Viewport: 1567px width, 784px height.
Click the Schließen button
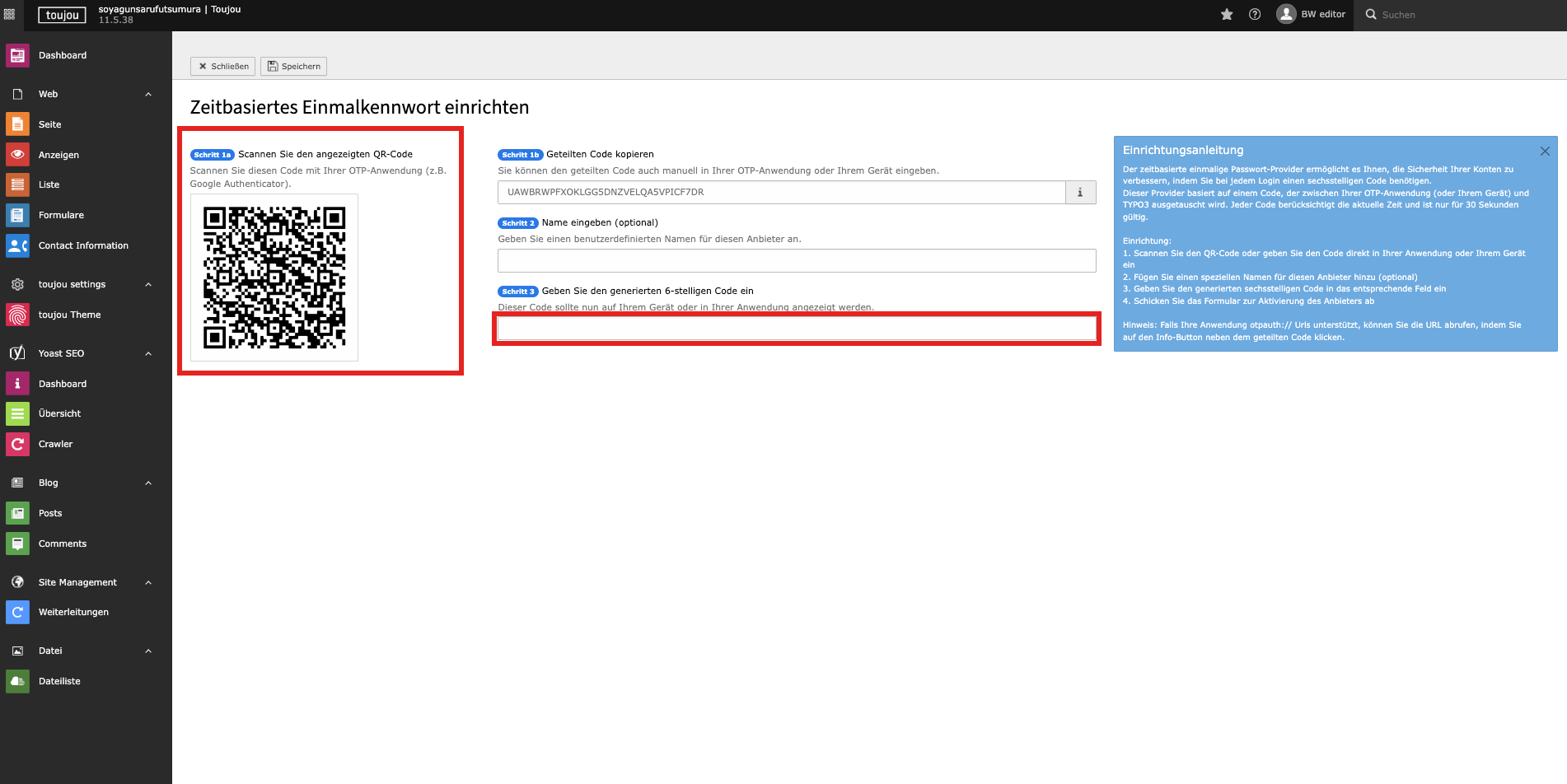pyautogui.click(x=222, y=67)
